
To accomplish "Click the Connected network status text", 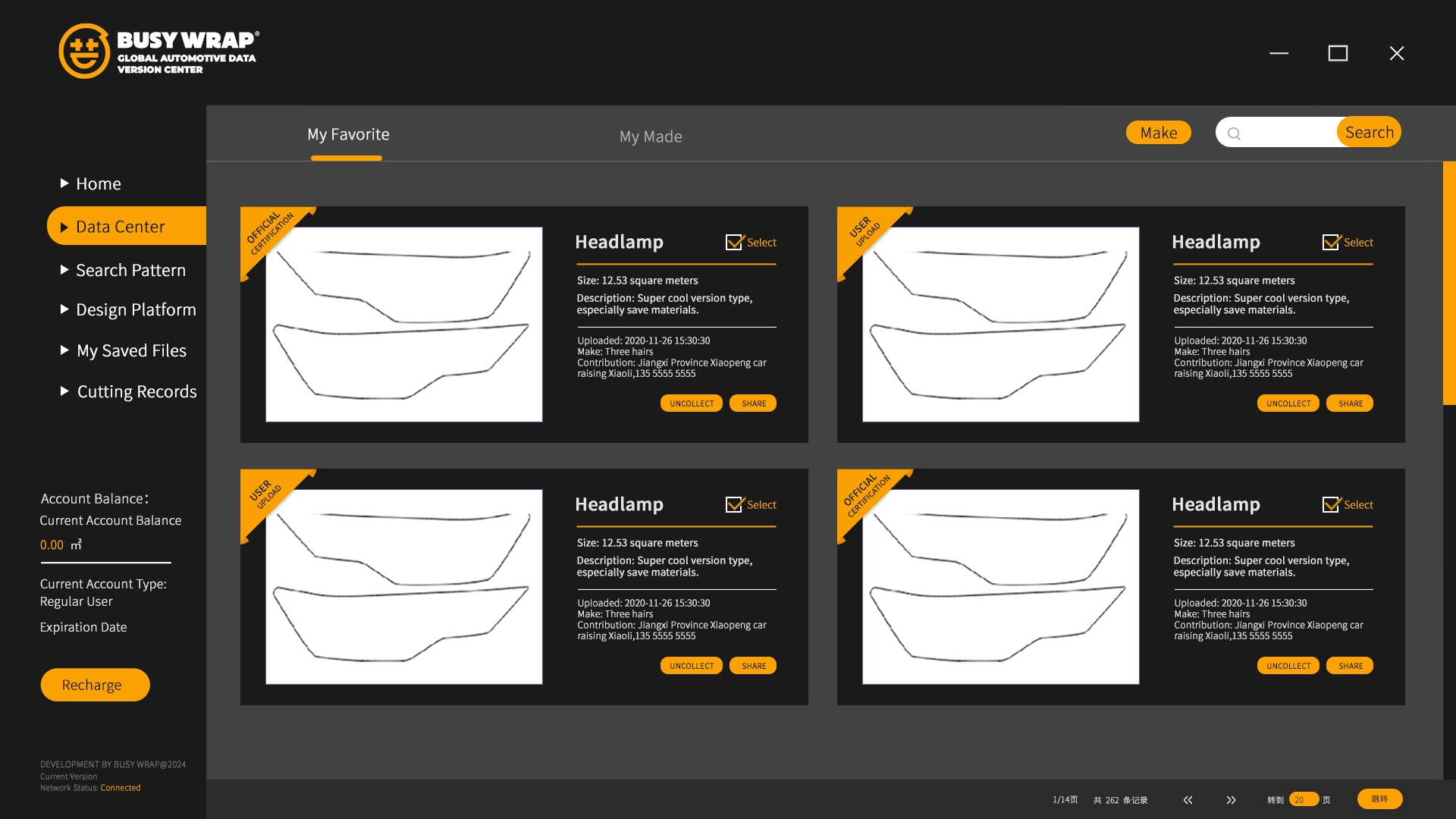I will tap(121, 788).
